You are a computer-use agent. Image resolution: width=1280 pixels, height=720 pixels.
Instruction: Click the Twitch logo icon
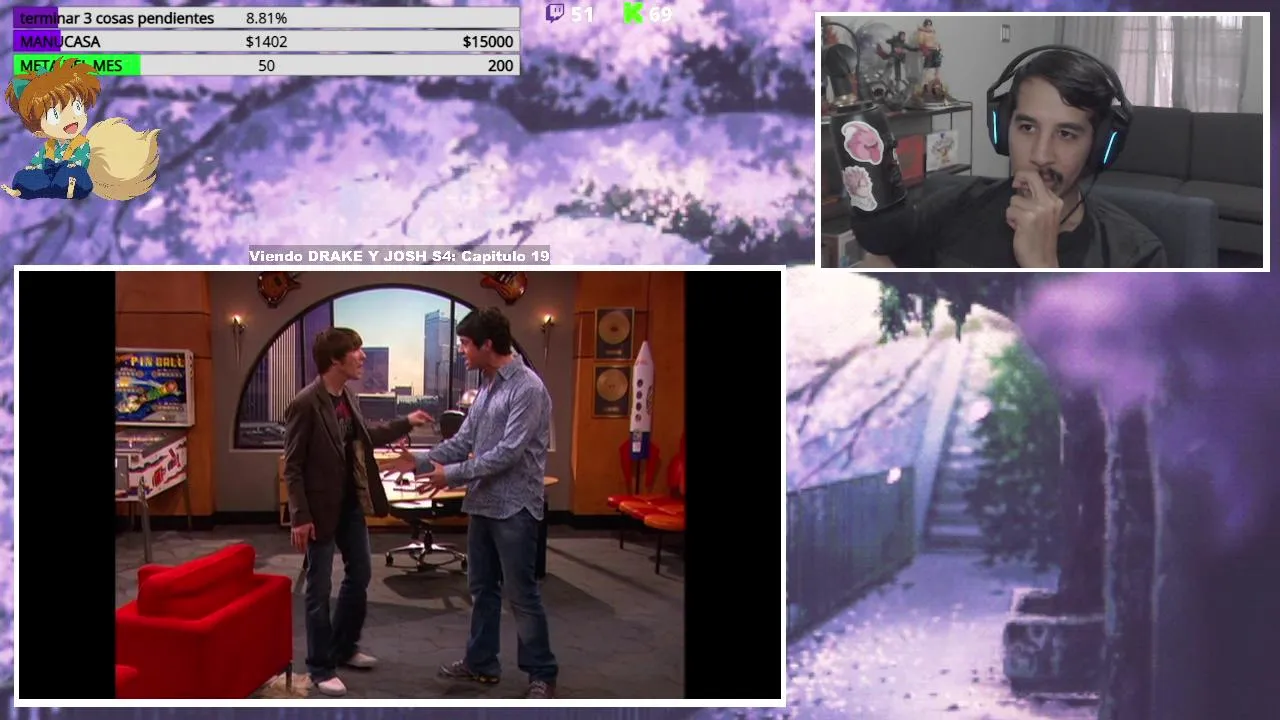(554, 13)
